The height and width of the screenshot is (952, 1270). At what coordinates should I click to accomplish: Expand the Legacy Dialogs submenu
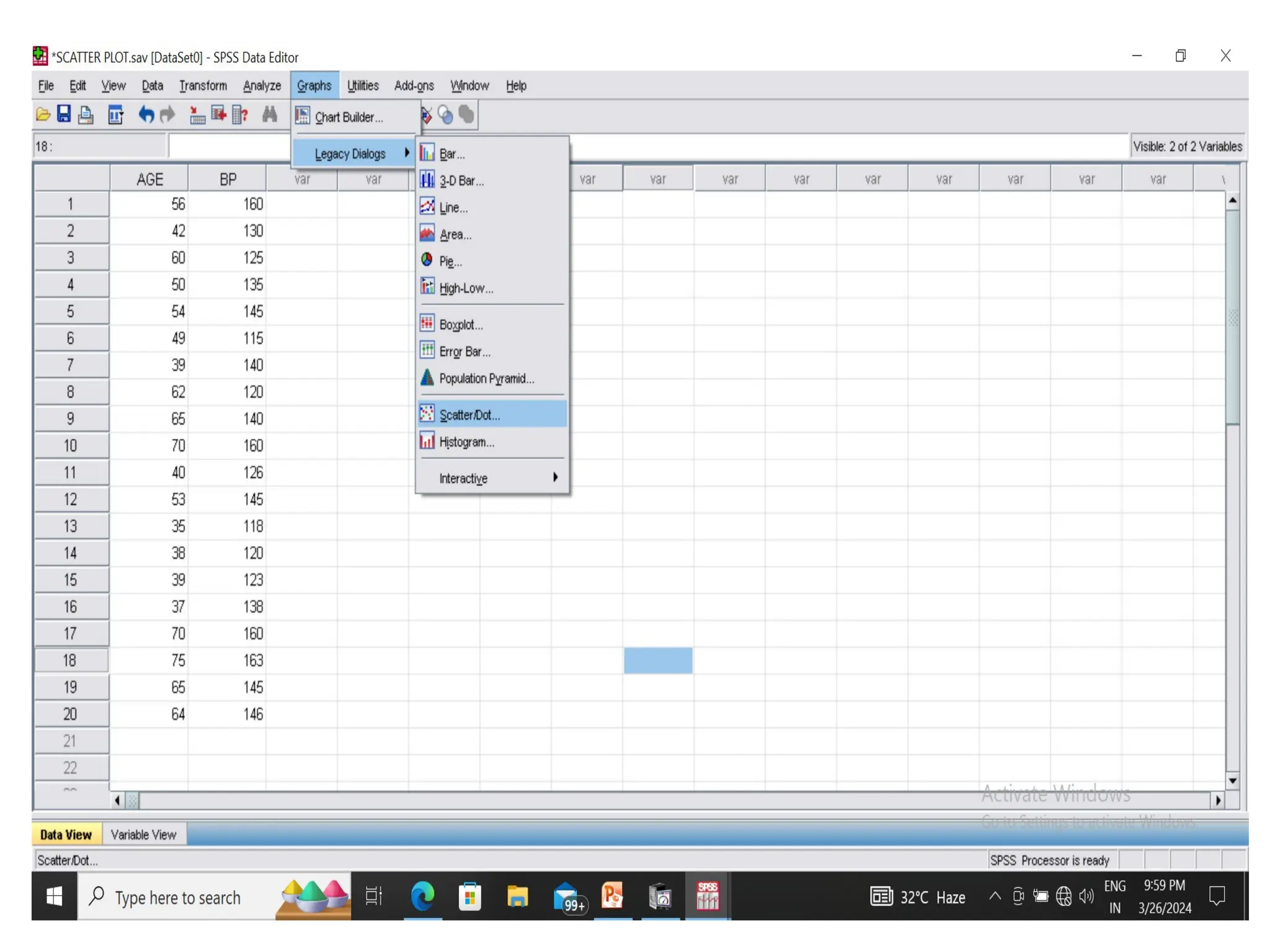351,154
